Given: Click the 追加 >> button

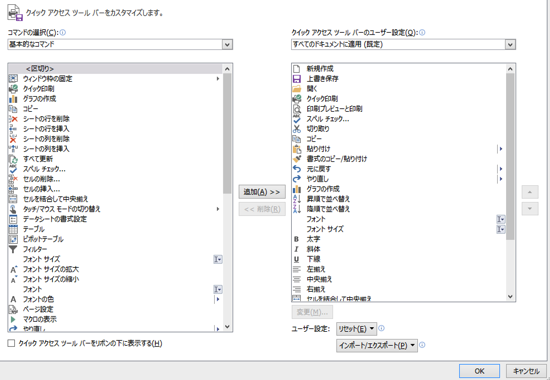Looking at the screenshot, I should 262,192.
